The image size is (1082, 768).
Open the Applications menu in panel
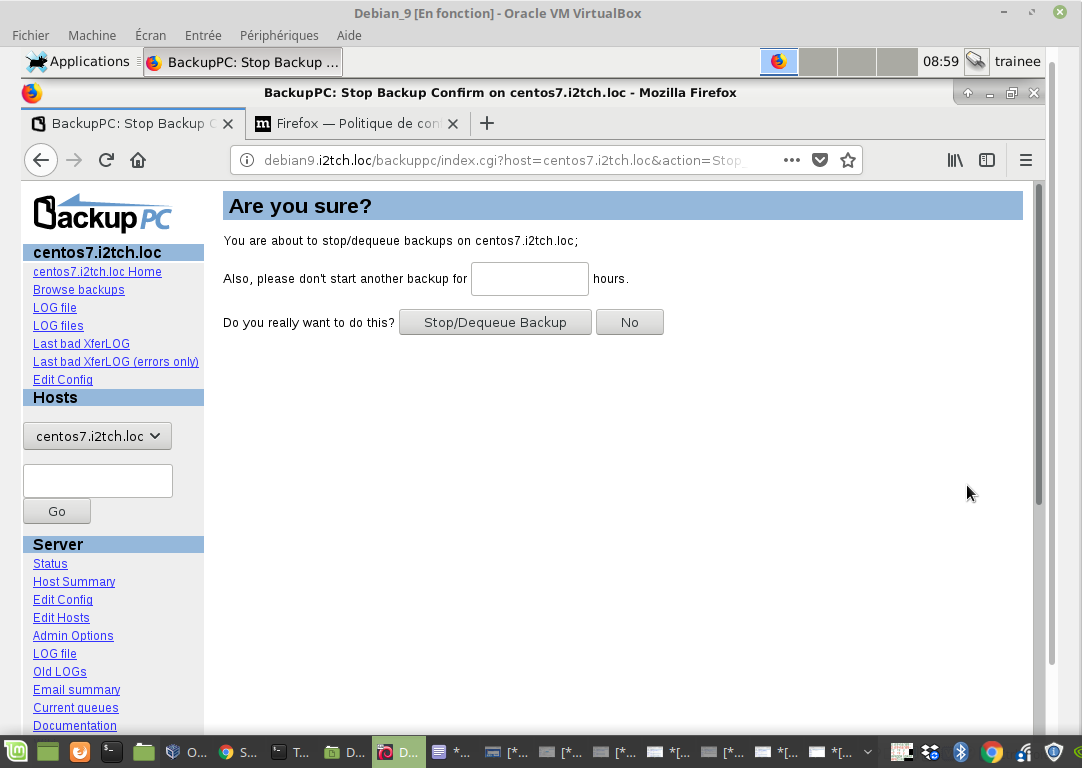[78, 62]
